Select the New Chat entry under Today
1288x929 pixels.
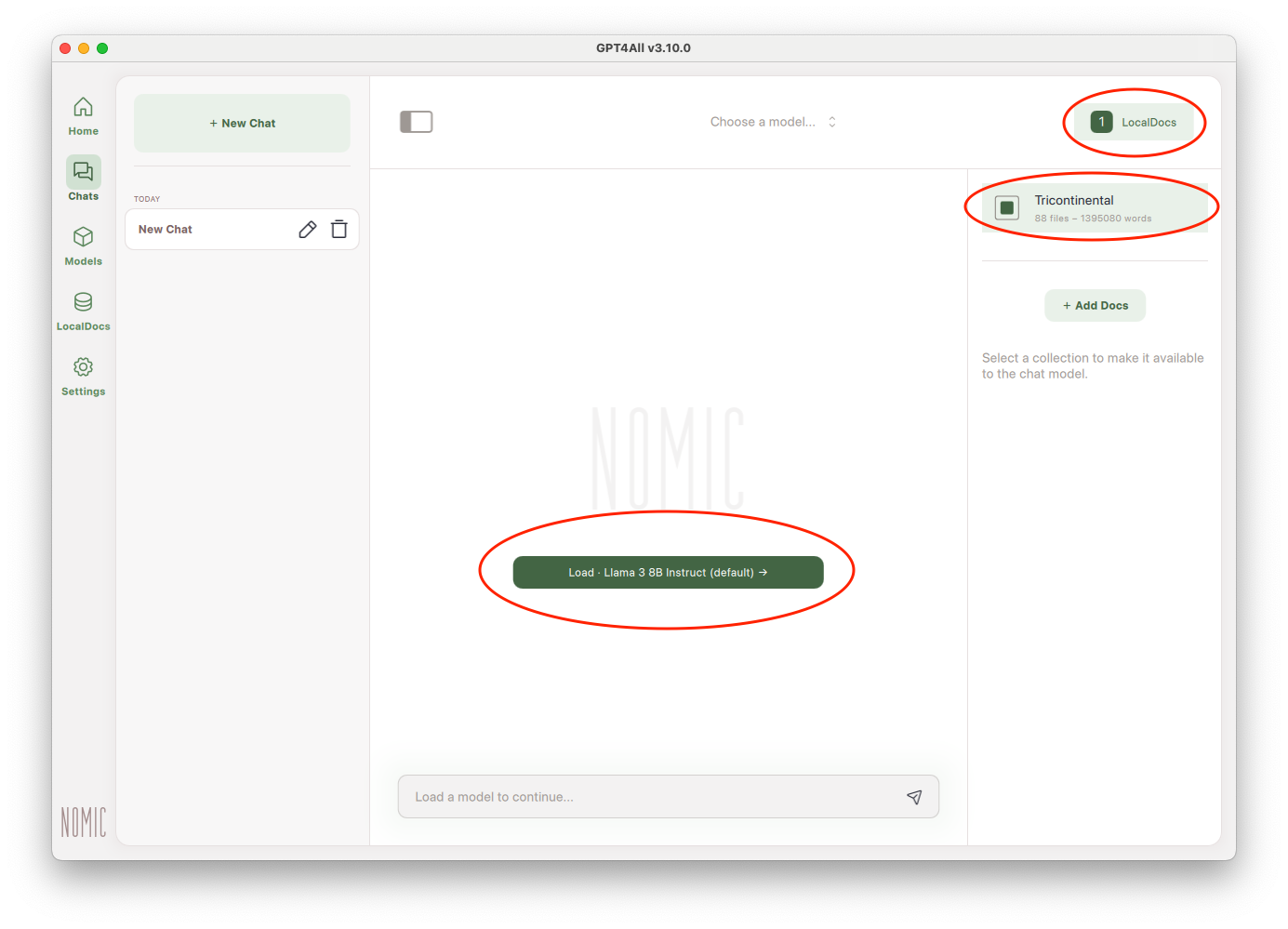coord(242,230)
